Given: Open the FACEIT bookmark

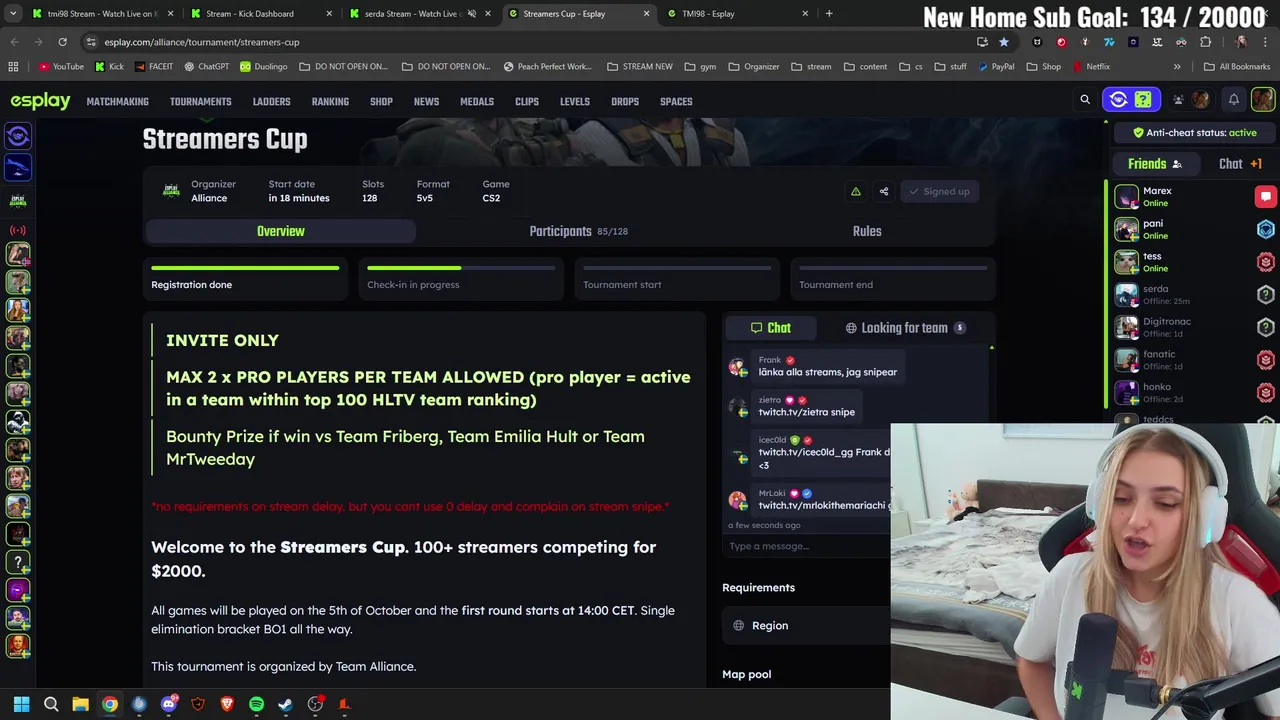Looking at the screenshot, I should tap(153, 66).
